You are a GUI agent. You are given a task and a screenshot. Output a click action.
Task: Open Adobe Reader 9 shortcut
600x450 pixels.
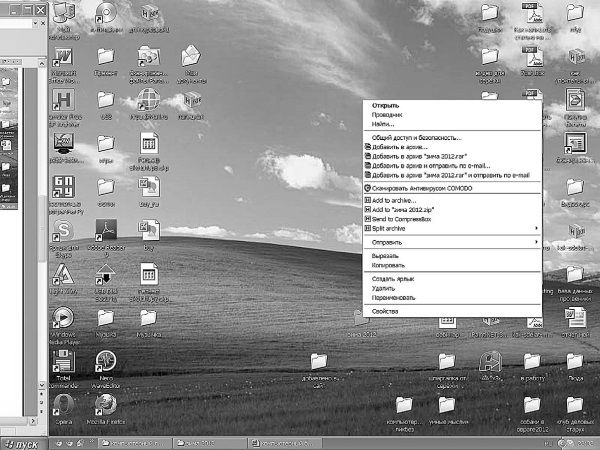coord(105,233)
